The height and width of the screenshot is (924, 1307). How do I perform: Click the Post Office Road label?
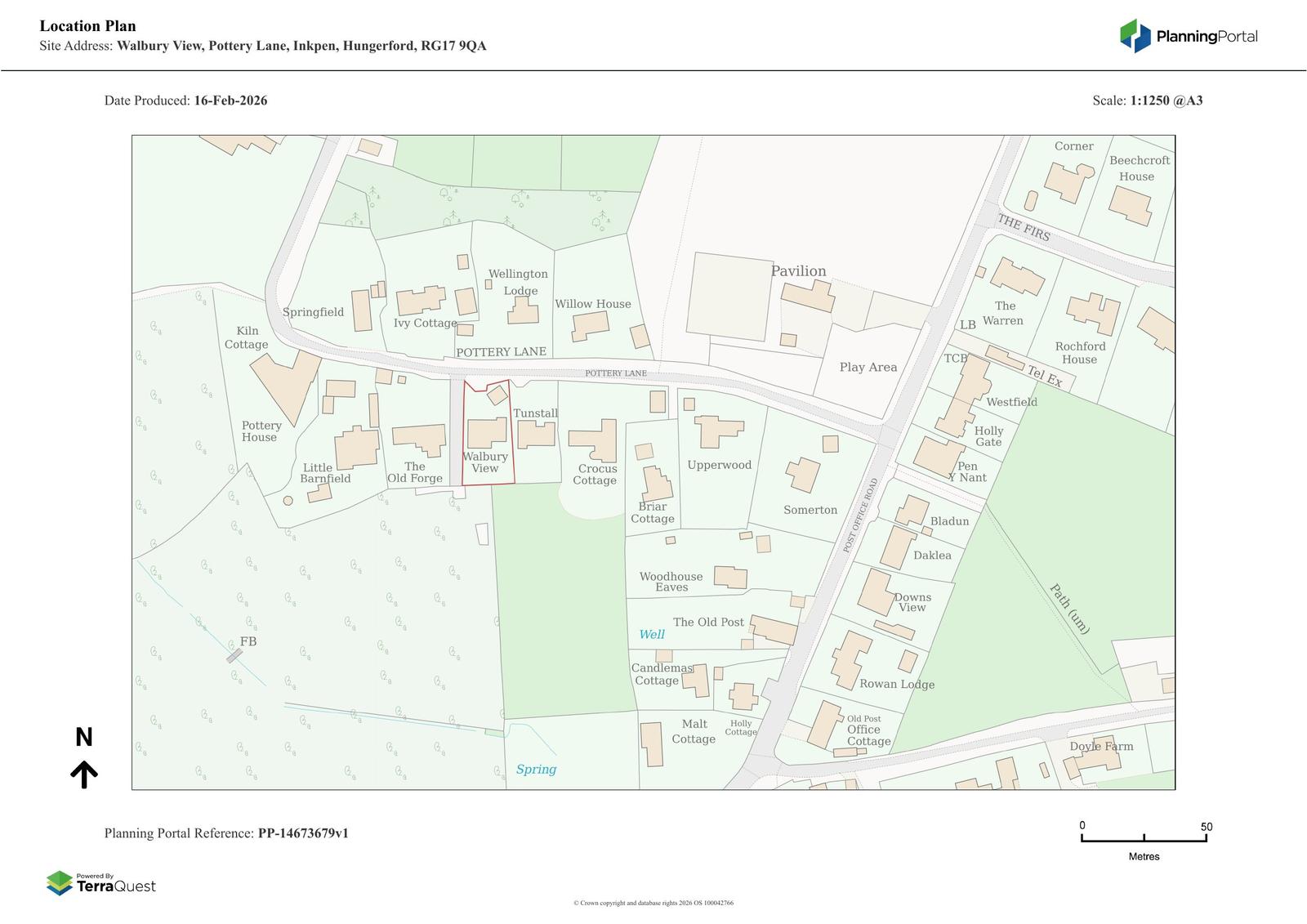859,516
